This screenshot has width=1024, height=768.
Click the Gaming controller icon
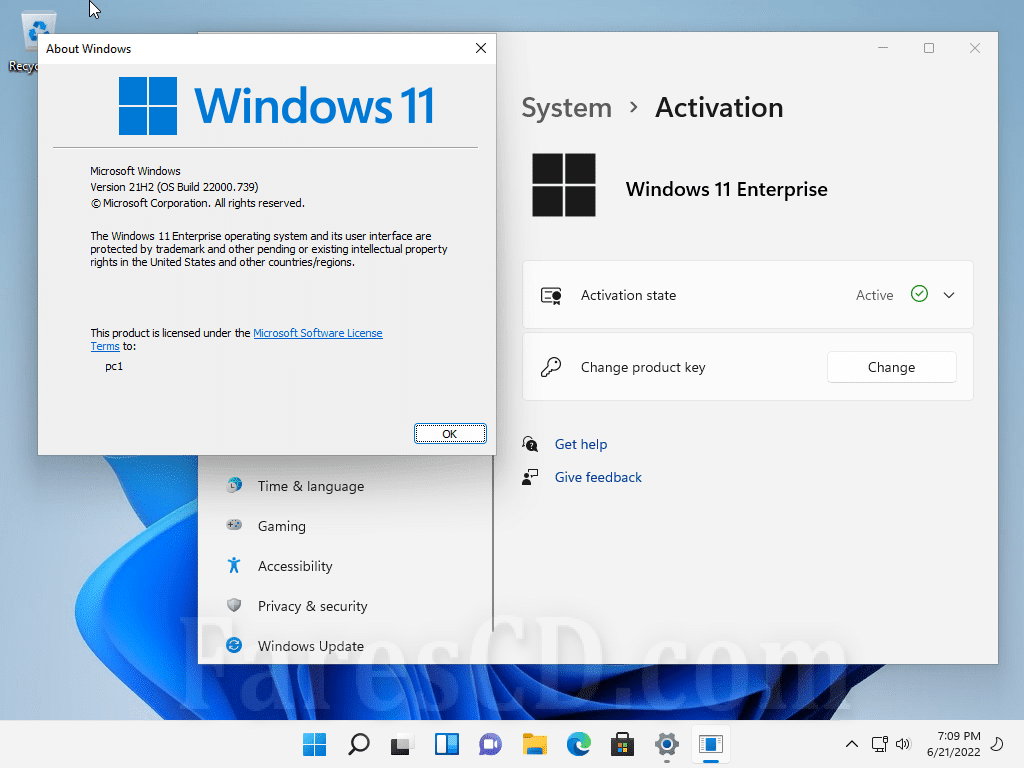[x=234, y=524]
